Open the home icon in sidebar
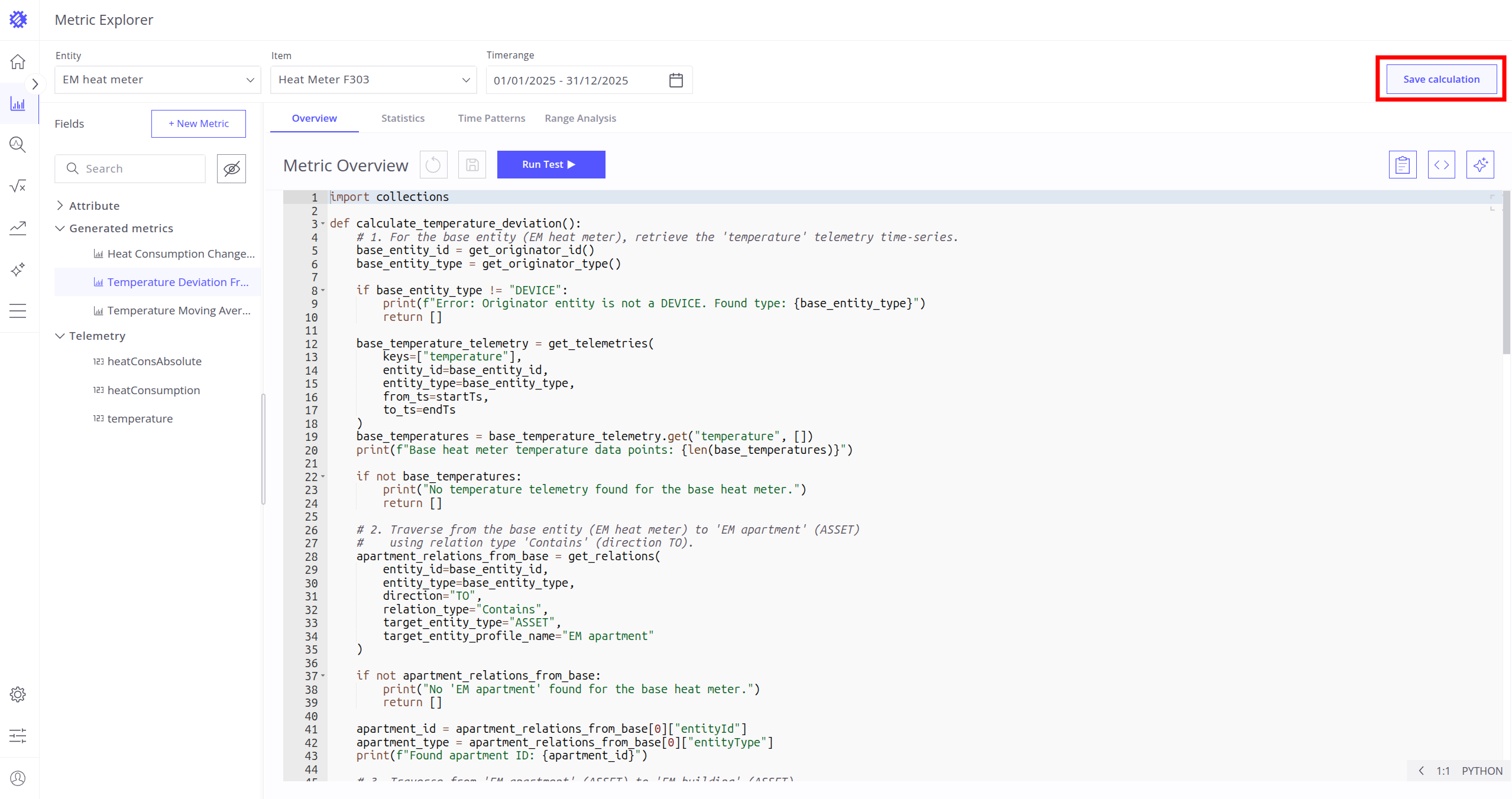The width and height of the screenshot is (1512, 799). pos(18,61)
